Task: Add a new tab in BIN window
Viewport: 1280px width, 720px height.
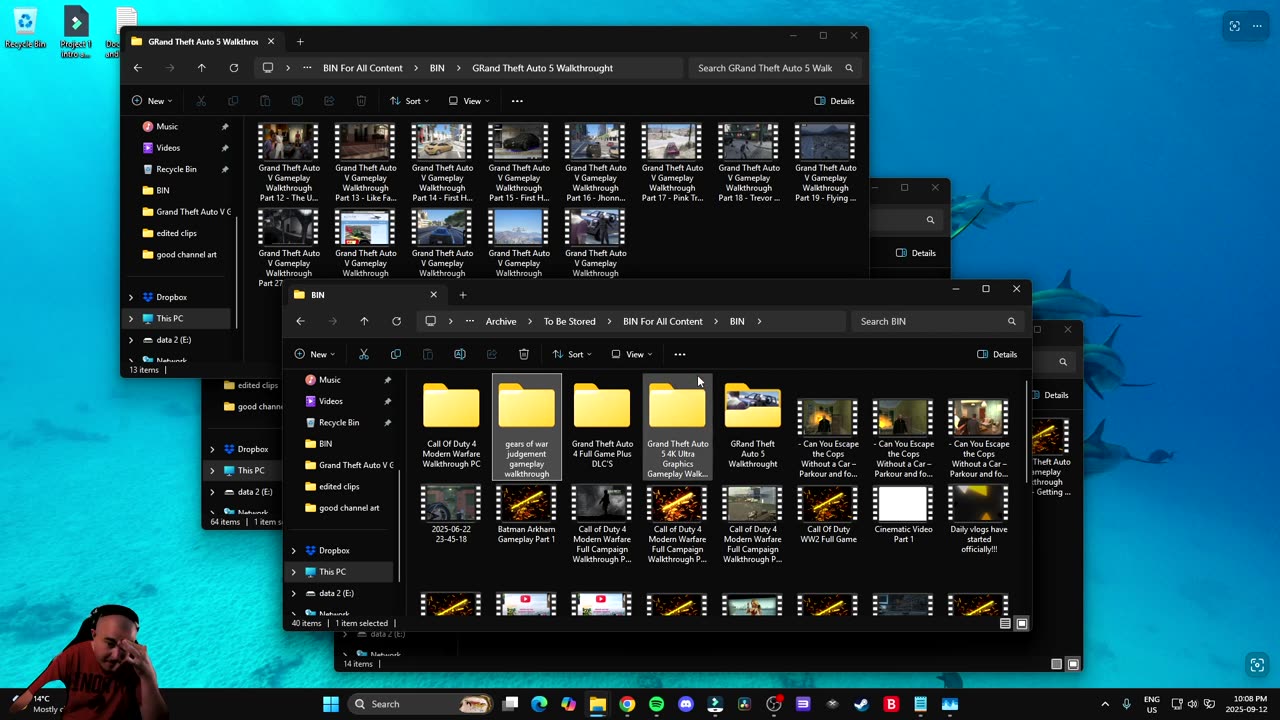Action: 462,295
